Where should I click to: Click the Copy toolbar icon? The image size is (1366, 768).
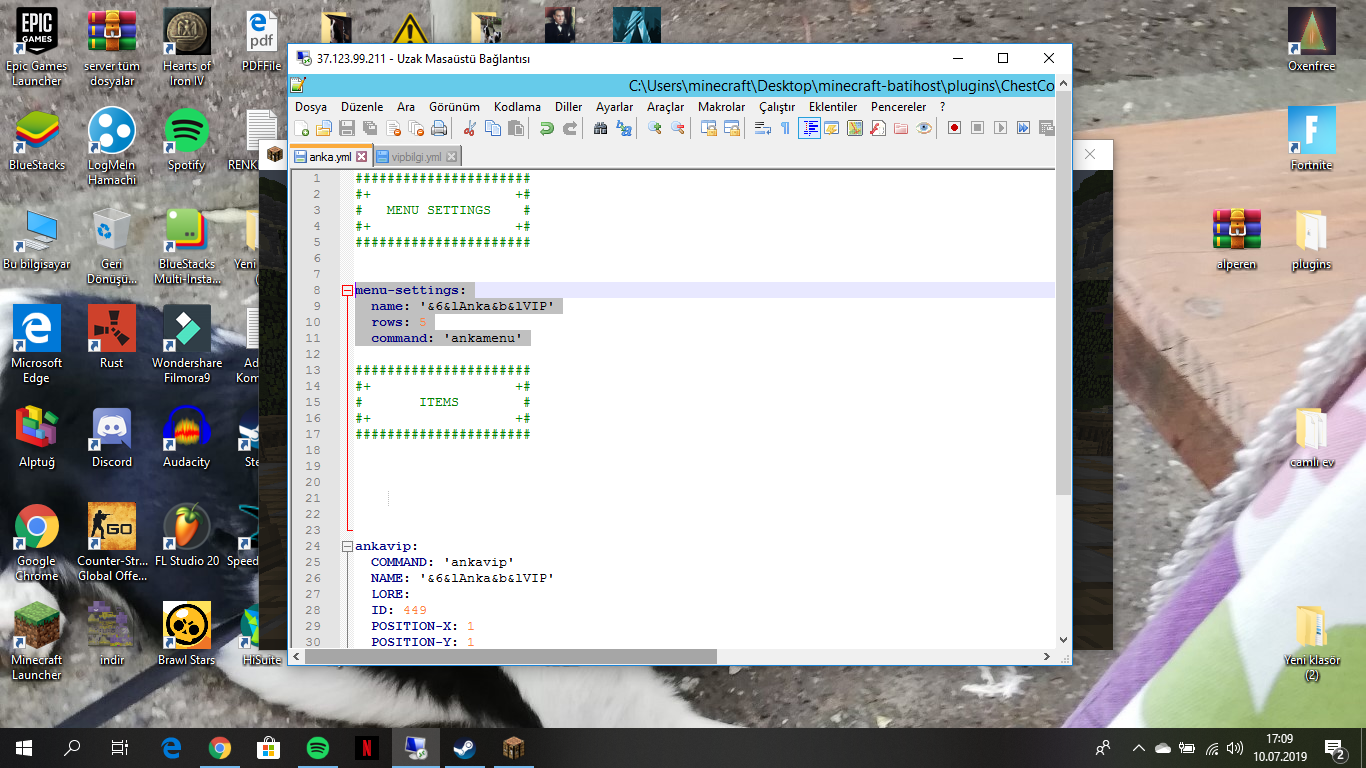tap(493, 128)
